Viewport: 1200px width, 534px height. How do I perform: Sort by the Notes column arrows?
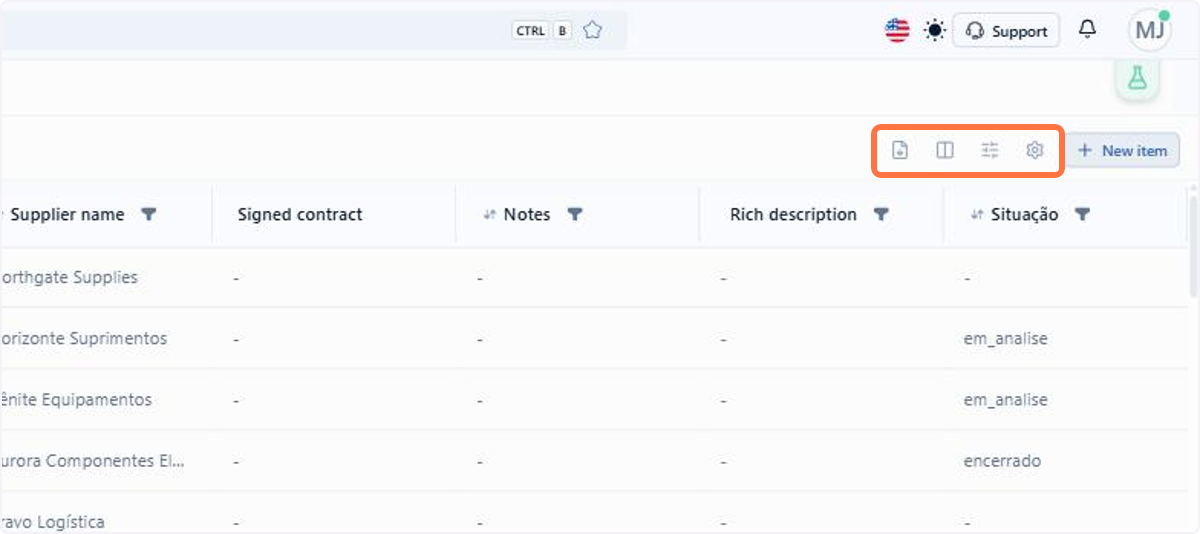[x=490, y=214]
